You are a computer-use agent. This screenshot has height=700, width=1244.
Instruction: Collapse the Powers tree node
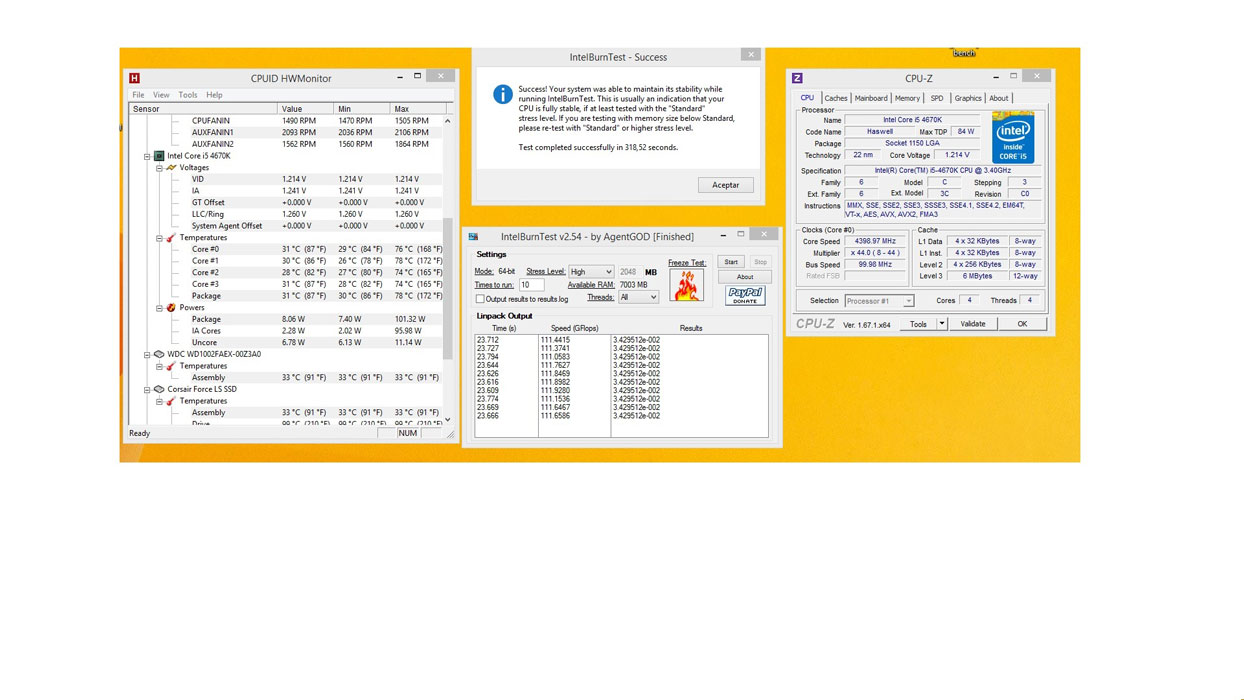coord(159,308)
